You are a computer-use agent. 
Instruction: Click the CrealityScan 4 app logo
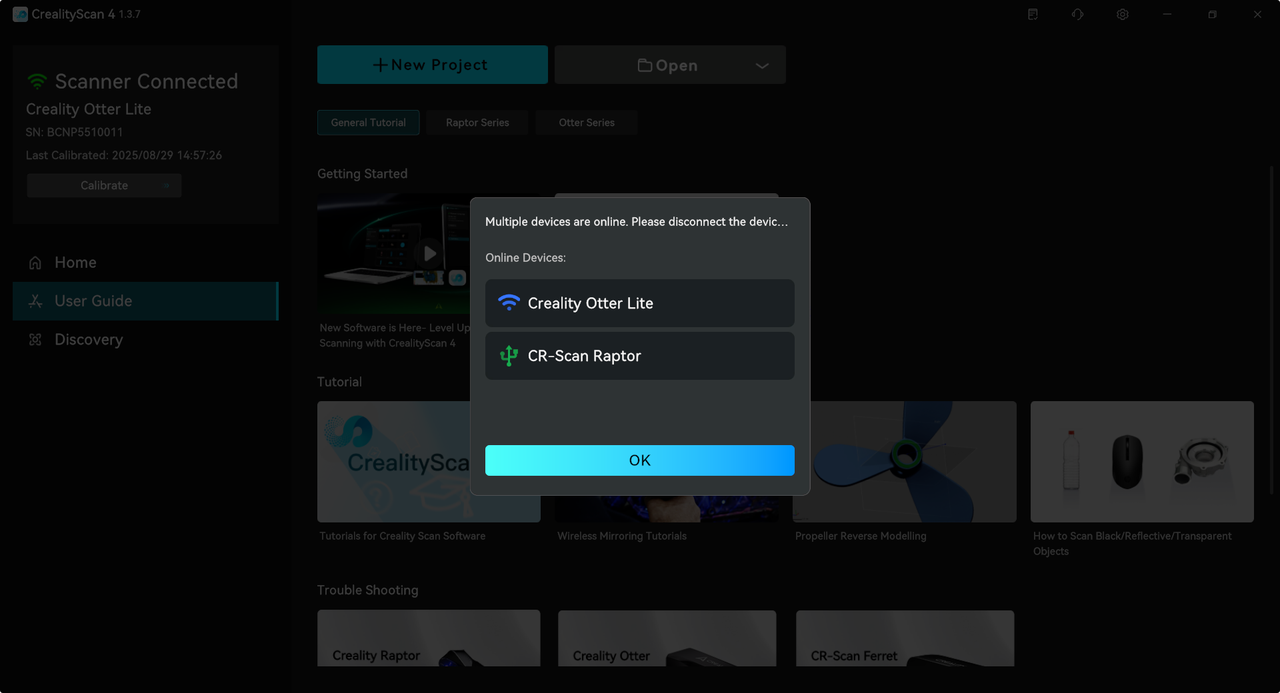pyautogui.click(x=20, y=15)
